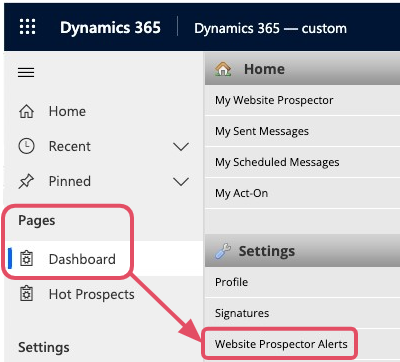400x362 pixels.
Task: Click the Dynamics 365 brand title
Action: 110,27
